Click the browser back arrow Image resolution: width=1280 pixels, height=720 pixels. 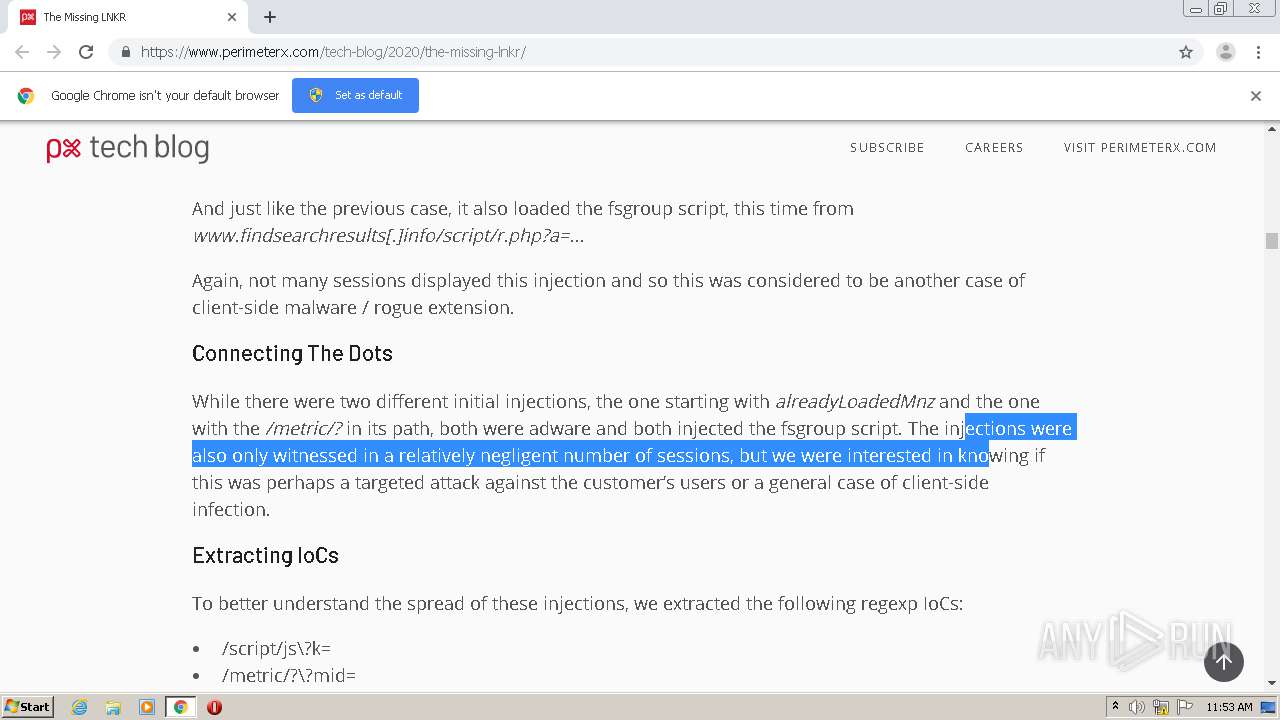(x=22, y=52)
